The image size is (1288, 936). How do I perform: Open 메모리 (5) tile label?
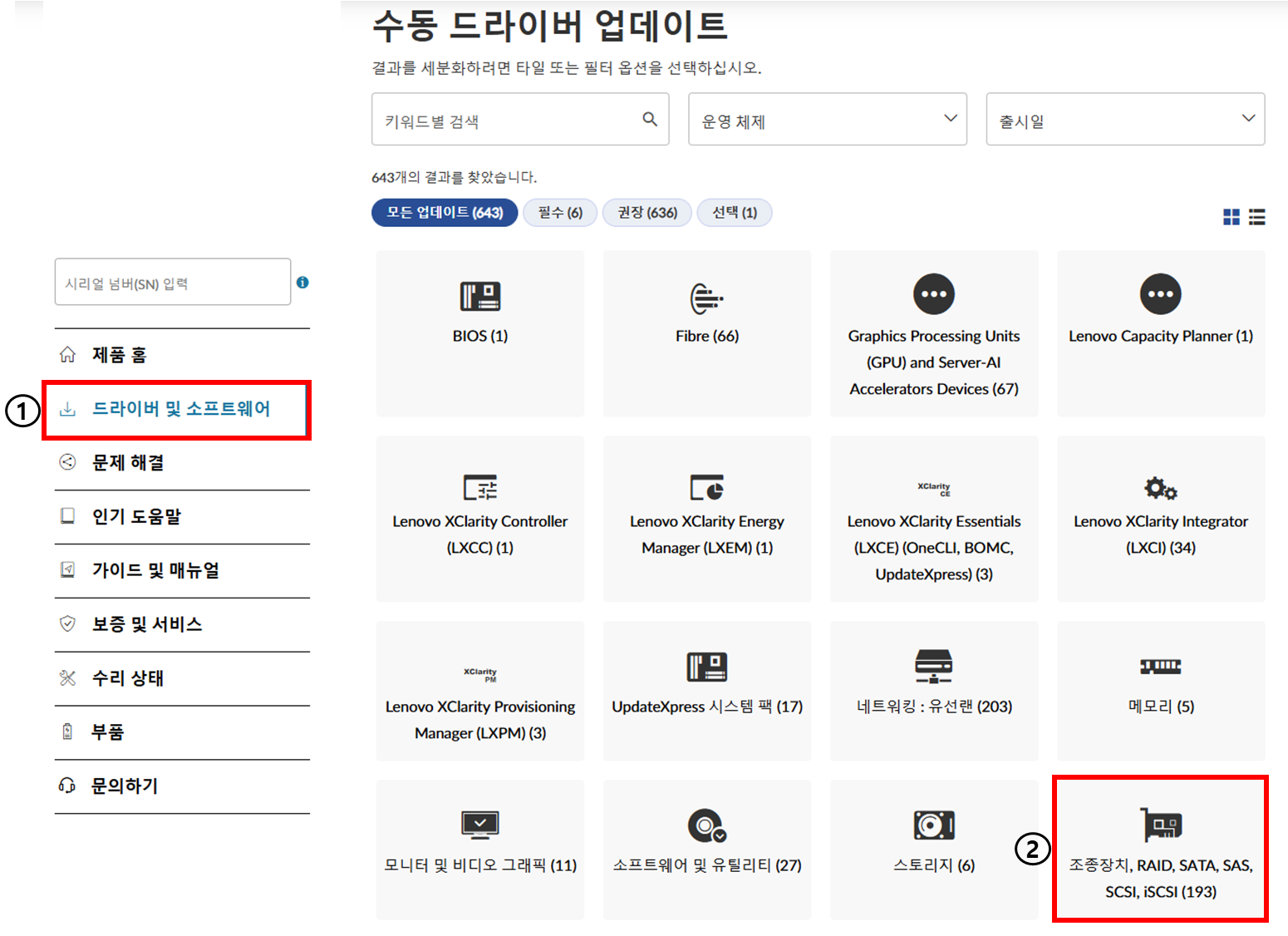(x=1161, y=707)
